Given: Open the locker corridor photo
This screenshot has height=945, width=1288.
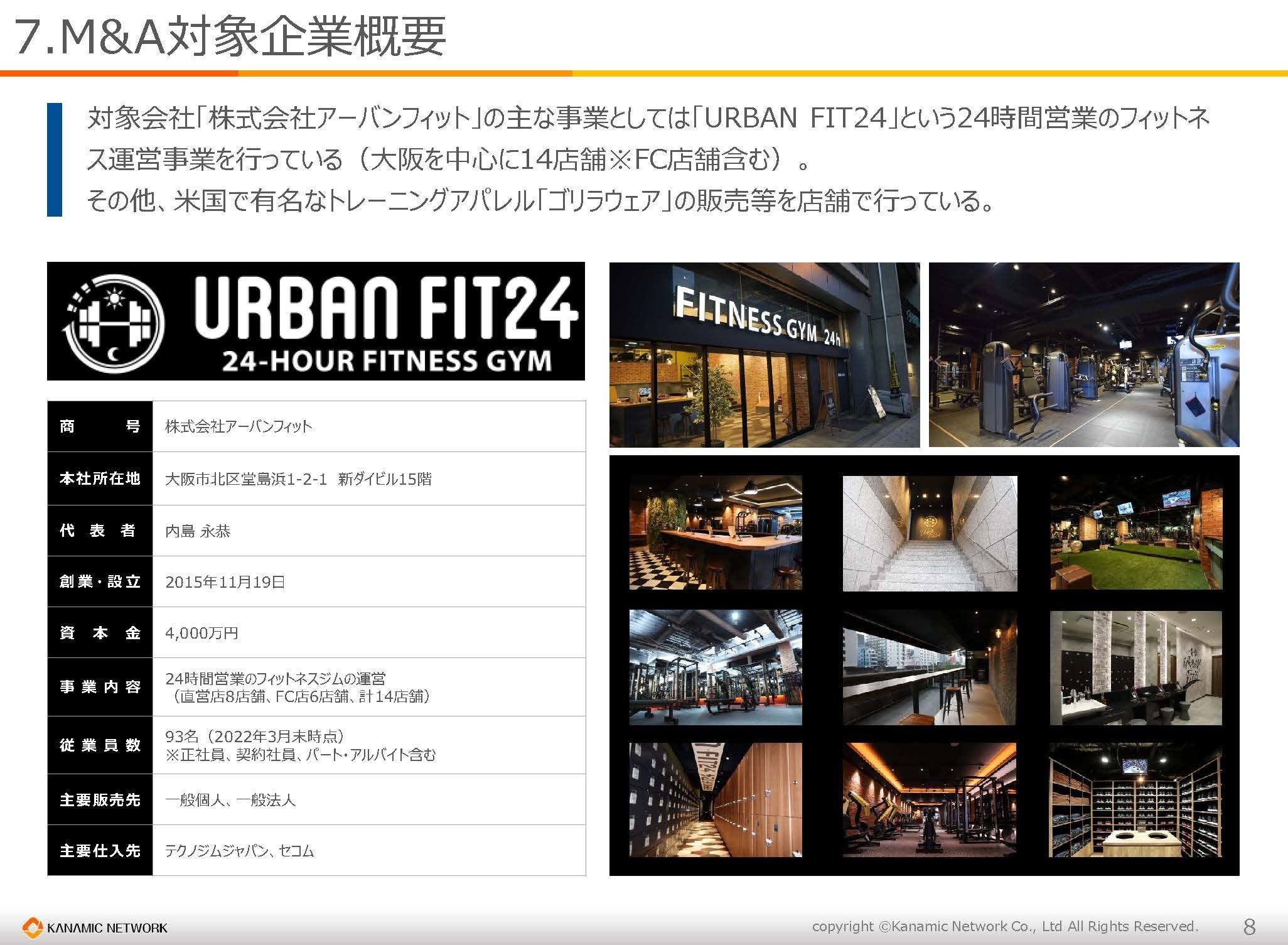Looking at the screenshot, I should (x=716, y=800).
